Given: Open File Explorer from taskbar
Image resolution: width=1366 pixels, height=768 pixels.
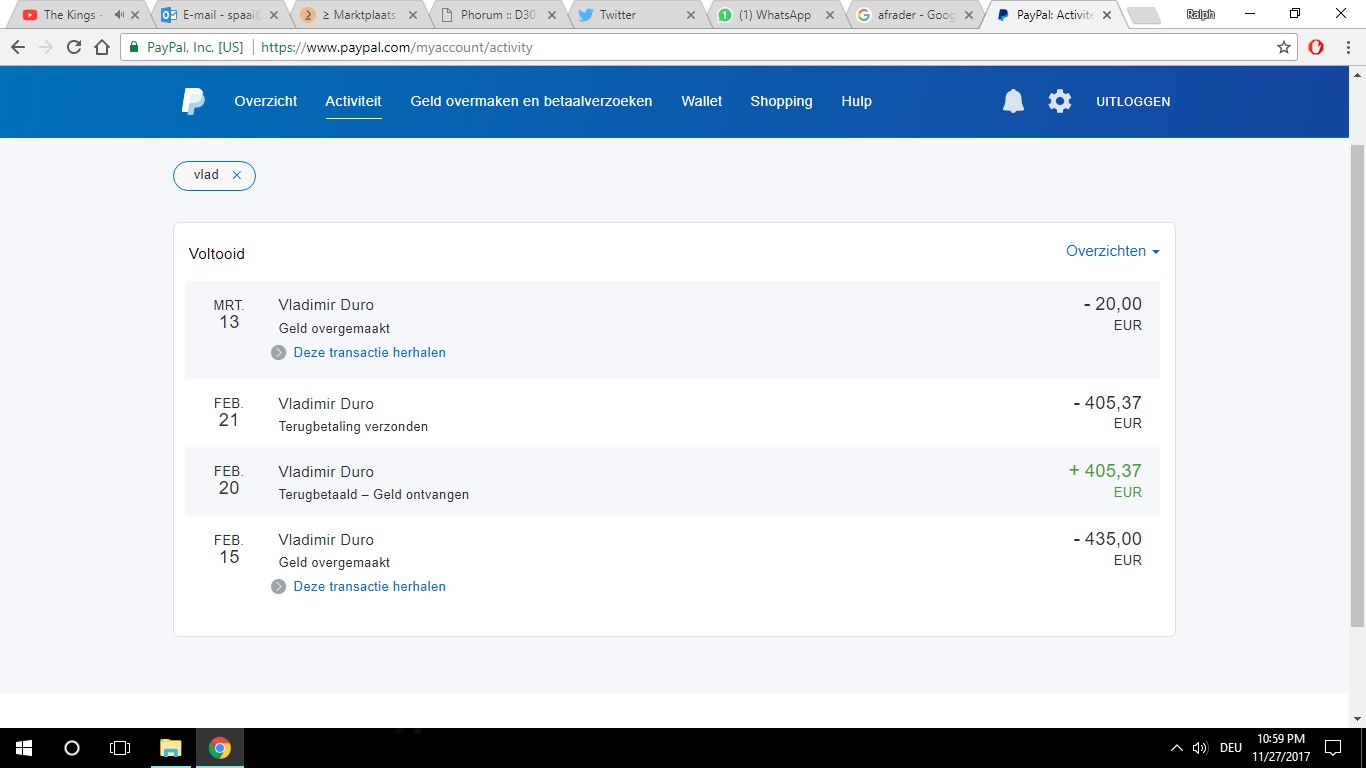Looking at the screenshot, I should click(171, 748).
